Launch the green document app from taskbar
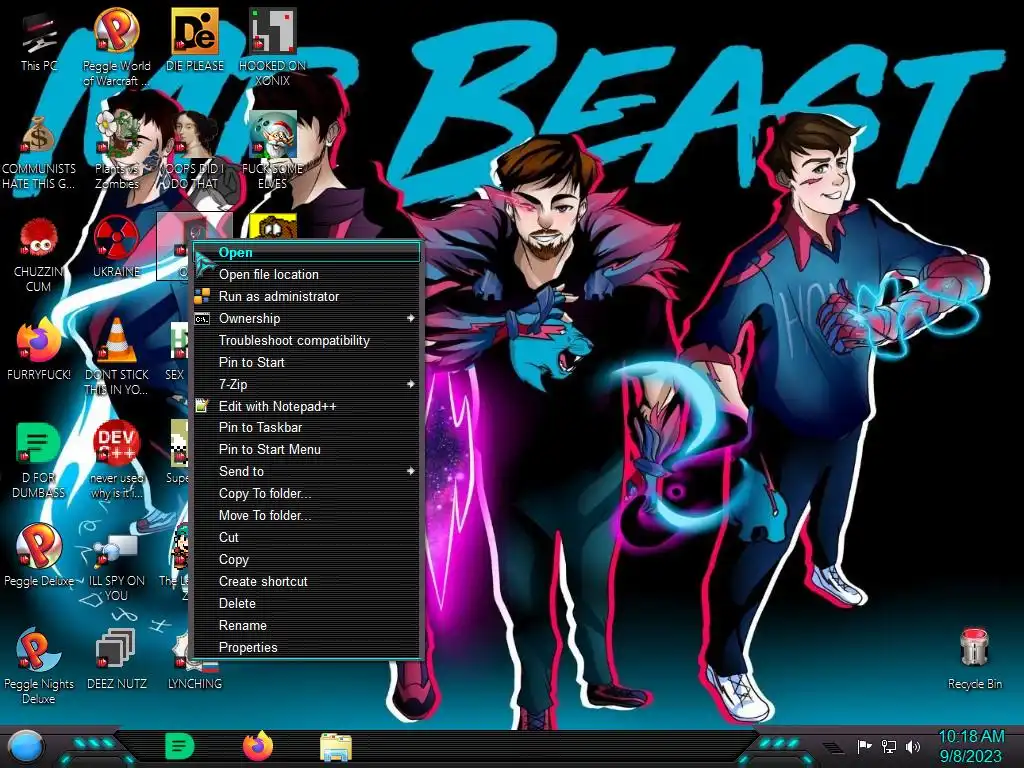Screen dimensions: 1024x768 [180, 746]
